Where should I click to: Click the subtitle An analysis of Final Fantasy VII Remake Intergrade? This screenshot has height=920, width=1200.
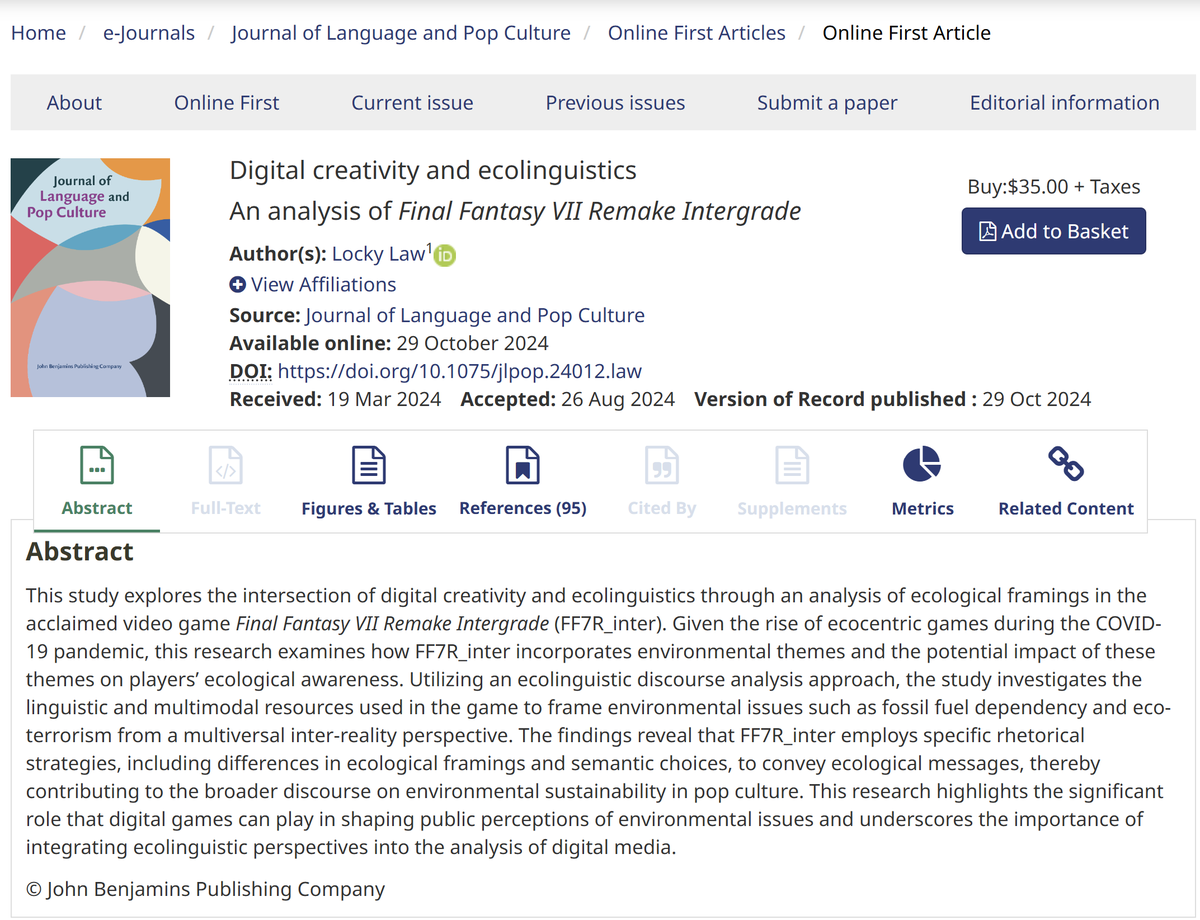[516, 212]
